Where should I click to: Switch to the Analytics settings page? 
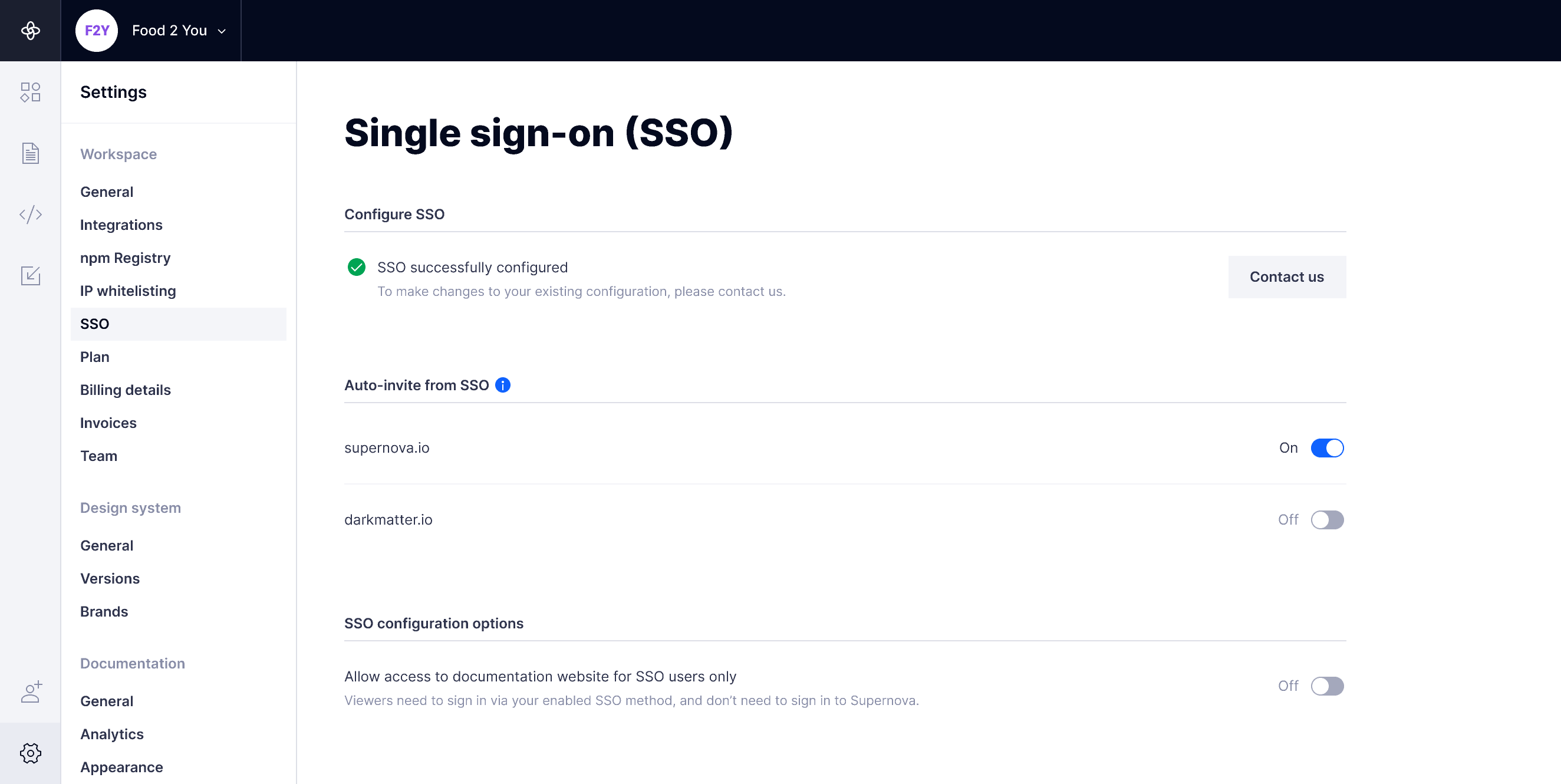[x=111, y=734]
